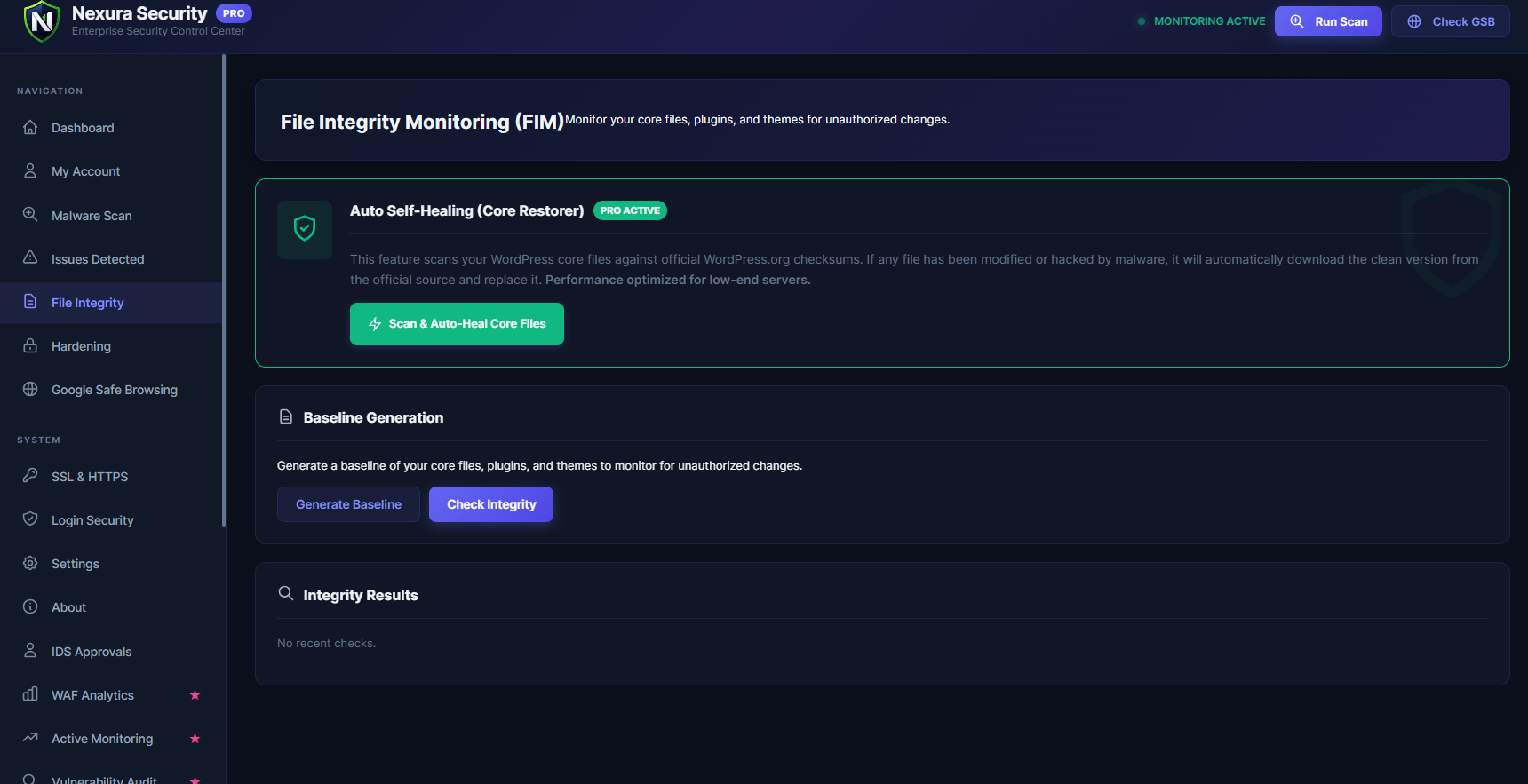Click the green shield Self-Healing icon
Image resolution: width=1528 pixels, height=784 pixels.
point(305,229)
